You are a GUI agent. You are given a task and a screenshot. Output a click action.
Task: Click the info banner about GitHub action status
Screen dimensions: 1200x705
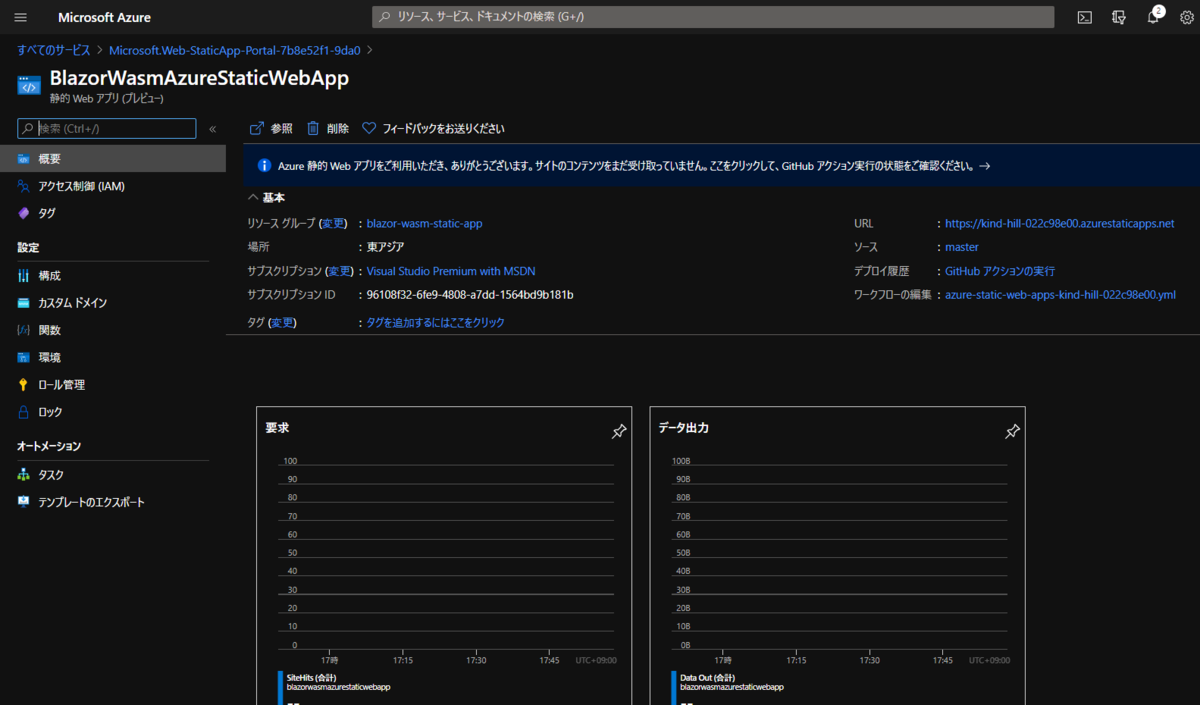pos(721,166)
